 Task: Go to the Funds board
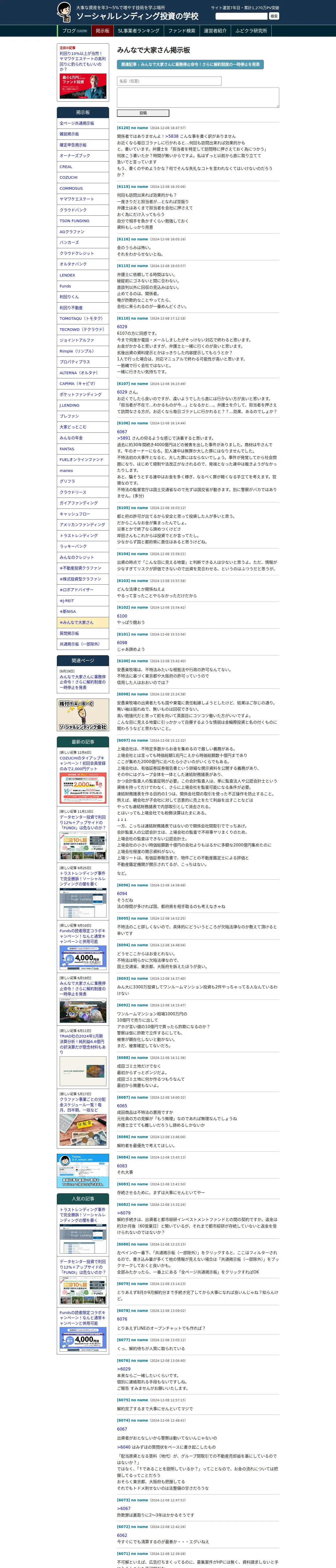click(x=83, y=286)
